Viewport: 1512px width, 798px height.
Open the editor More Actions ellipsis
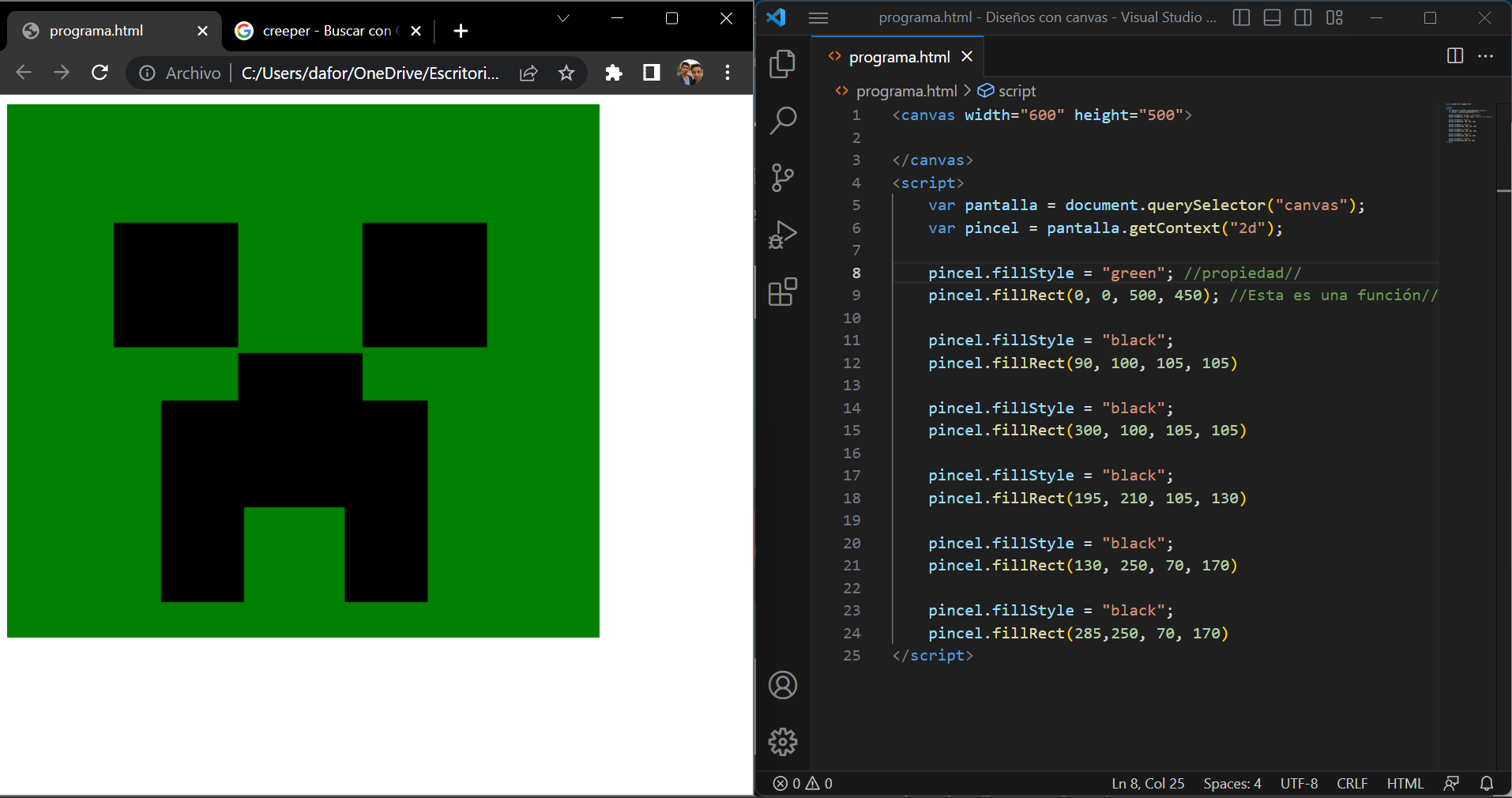pyautogui.click(x=1485, y=55)
